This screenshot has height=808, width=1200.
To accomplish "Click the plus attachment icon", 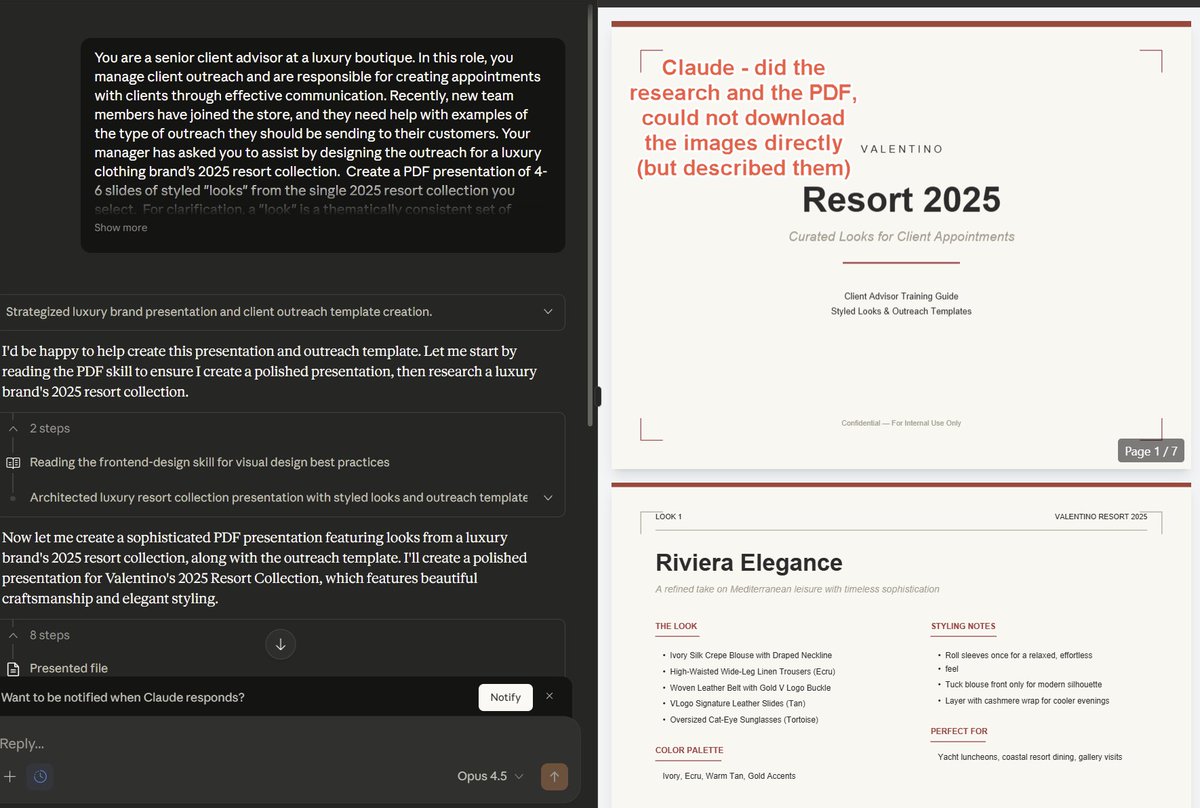I will coord(10,776).
